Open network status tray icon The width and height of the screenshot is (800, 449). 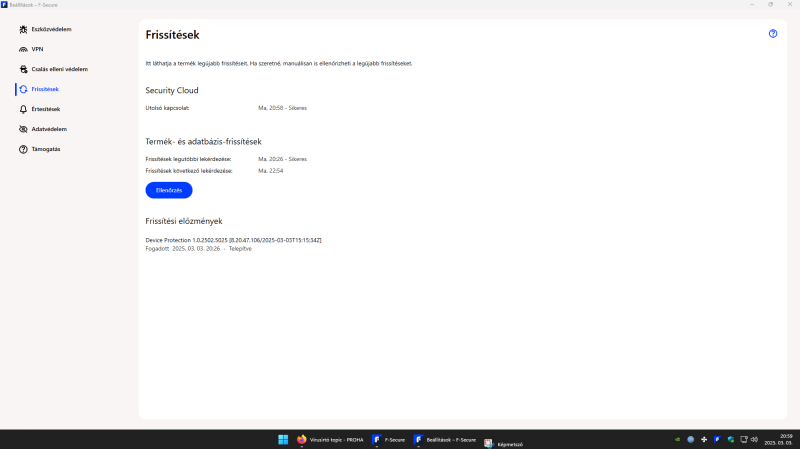coord(744,439)
